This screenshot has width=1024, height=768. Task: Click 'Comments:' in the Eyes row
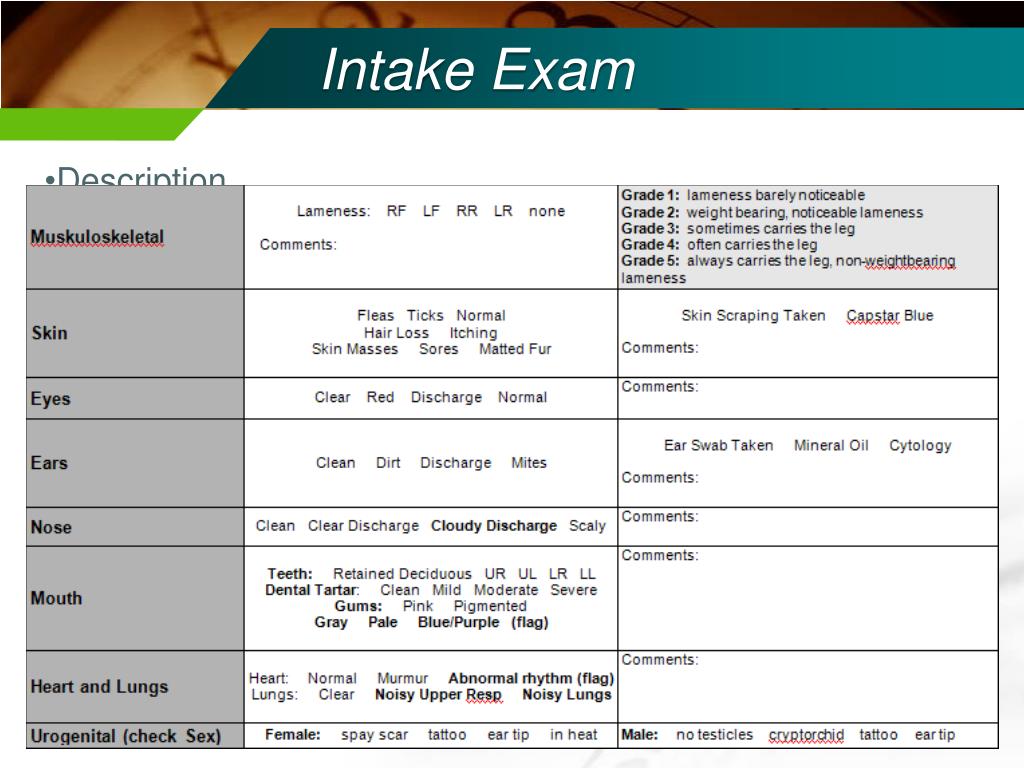point(660,387)
